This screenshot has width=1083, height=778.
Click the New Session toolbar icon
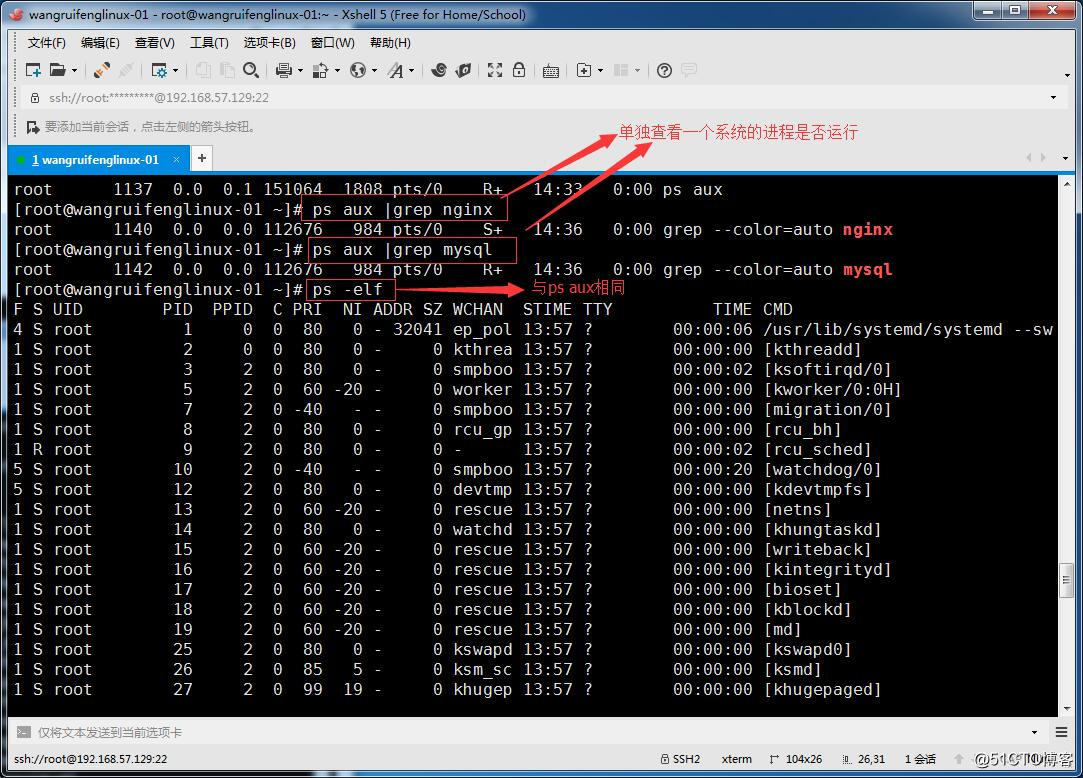click(33, 70)
